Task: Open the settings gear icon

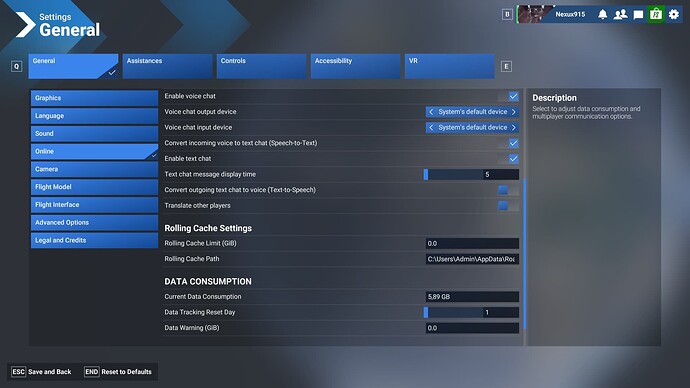Action: point(674,15)
